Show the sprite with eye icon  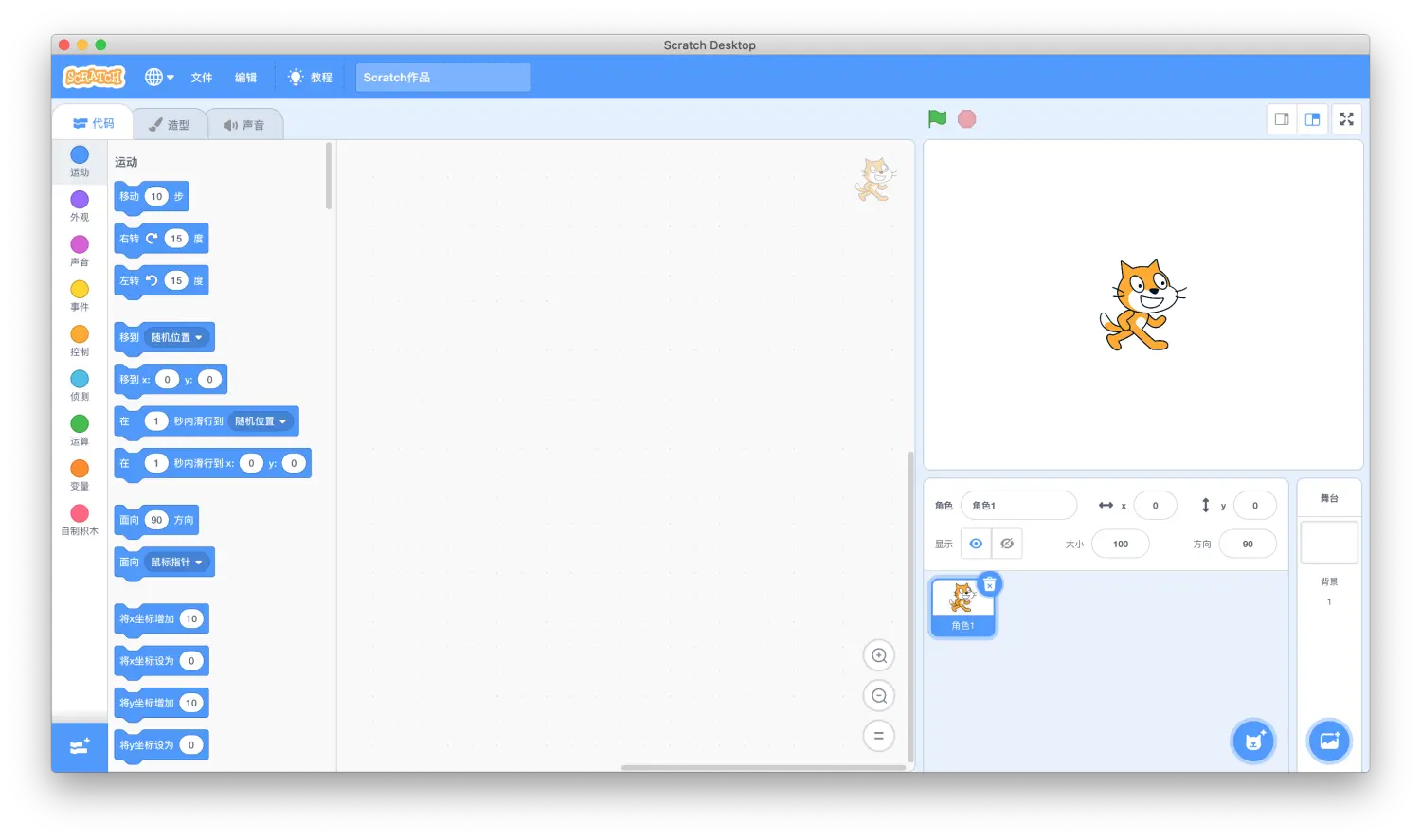click(976, 544)
